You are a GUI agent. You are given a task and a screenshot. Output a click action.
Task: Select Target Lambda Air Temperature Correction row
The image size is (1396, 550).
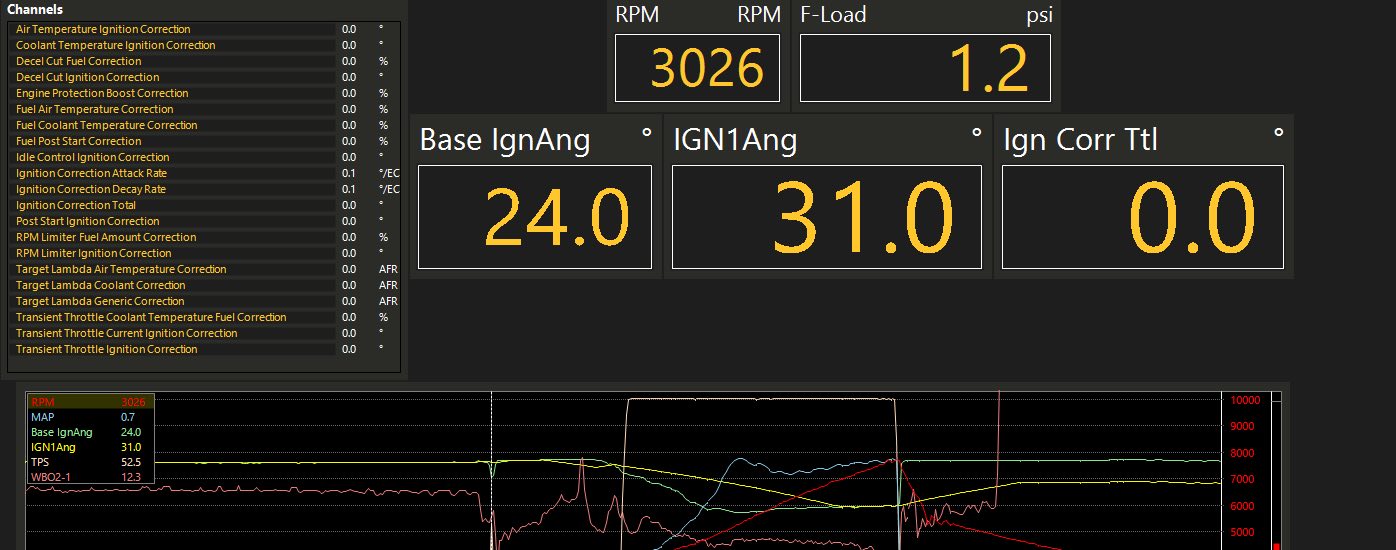(204, 269)
